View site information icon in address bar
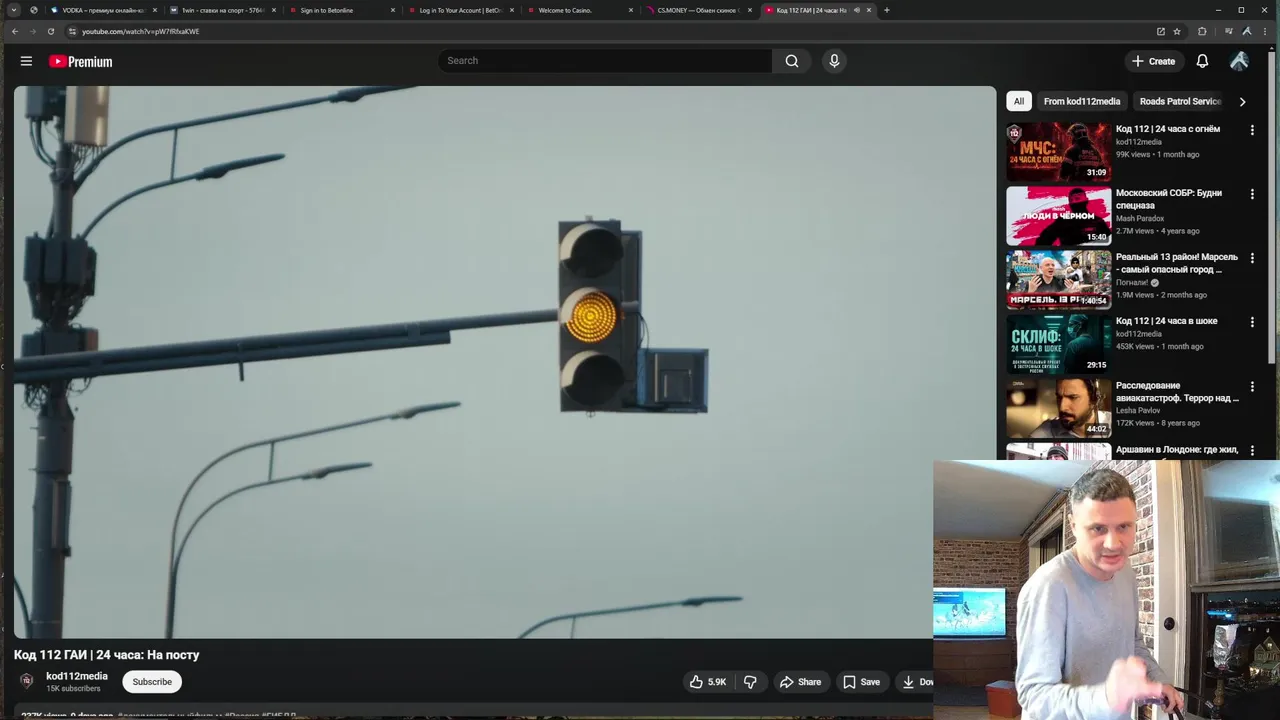Screen dimensions: 1280x720 (72, 31)
